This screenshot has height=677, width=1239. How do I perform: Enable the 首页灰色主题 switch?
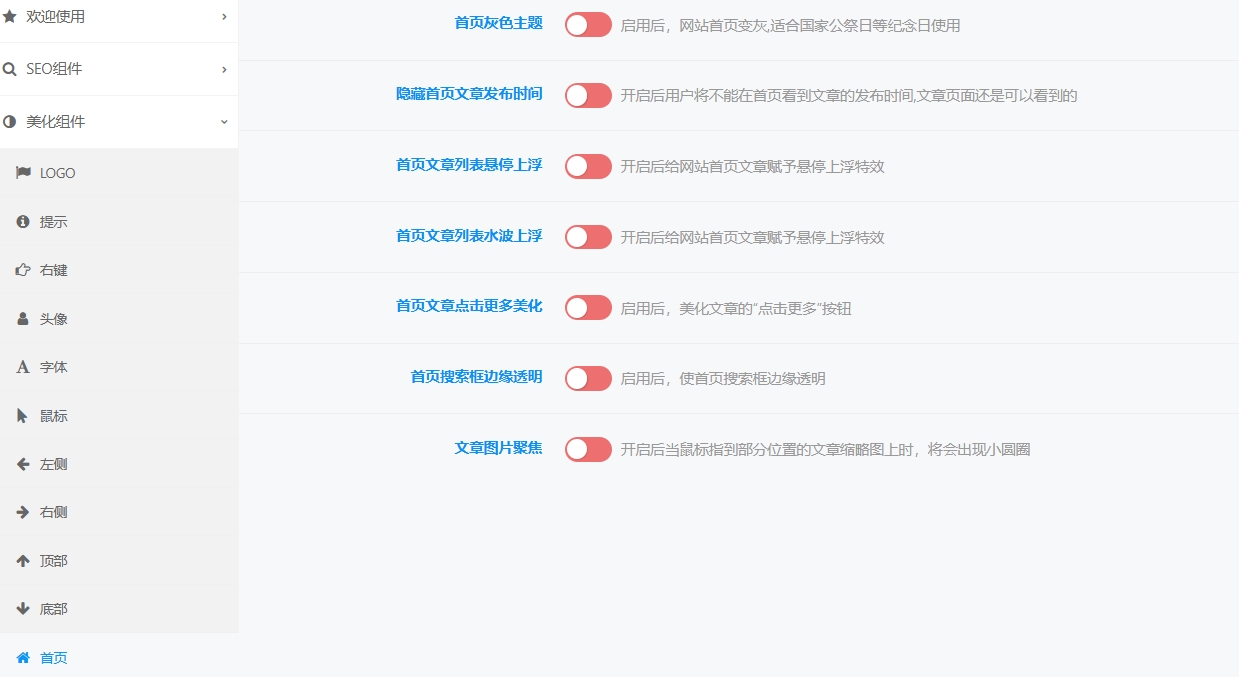(588, 25)
